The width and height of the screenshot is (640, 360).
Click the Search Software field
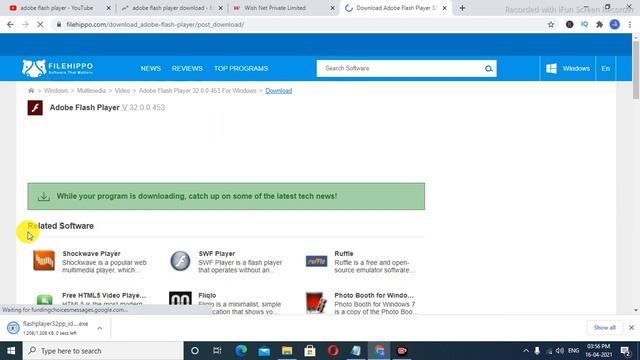[400, 69]
